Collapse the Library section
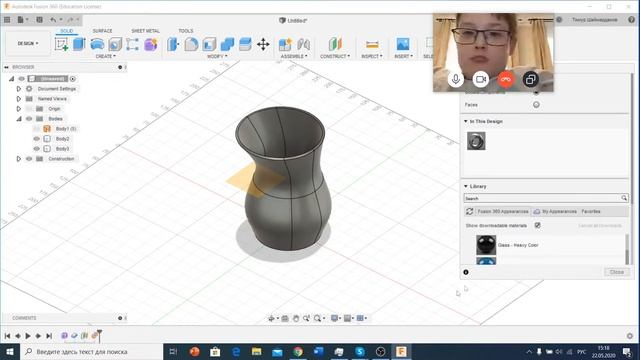640x360 pixels. tap(466, 186)
